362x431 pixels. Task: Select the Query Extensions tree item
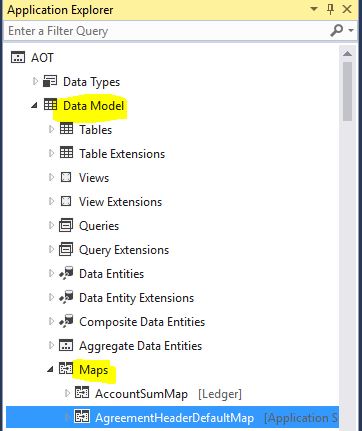coord(124,250)
